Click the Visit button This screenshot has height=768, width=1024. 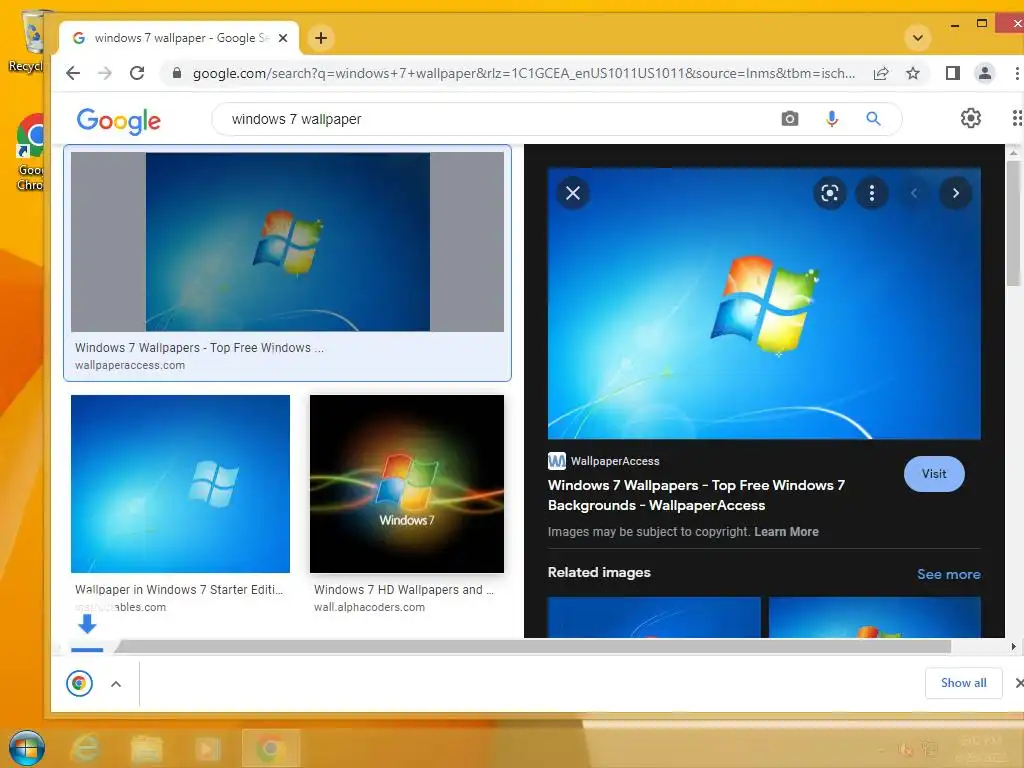pos(934,474)
